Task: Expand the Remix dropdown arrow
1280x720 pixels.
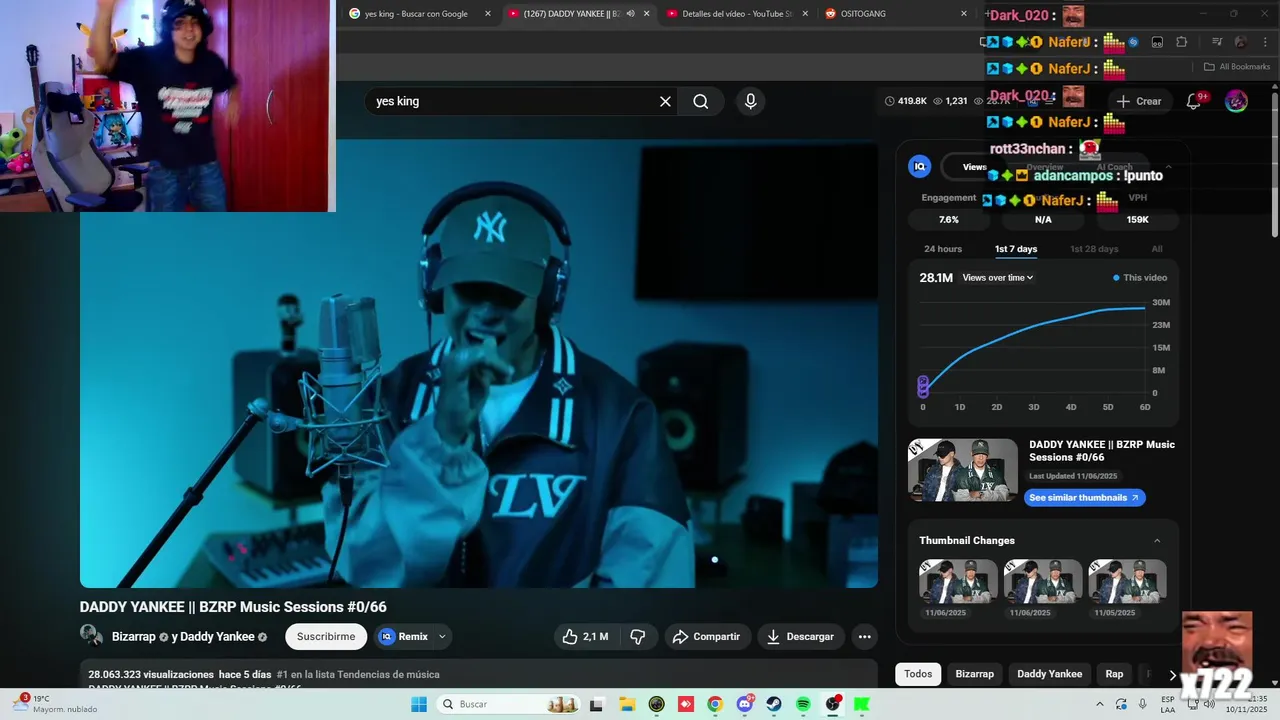Action: point(442,636)
